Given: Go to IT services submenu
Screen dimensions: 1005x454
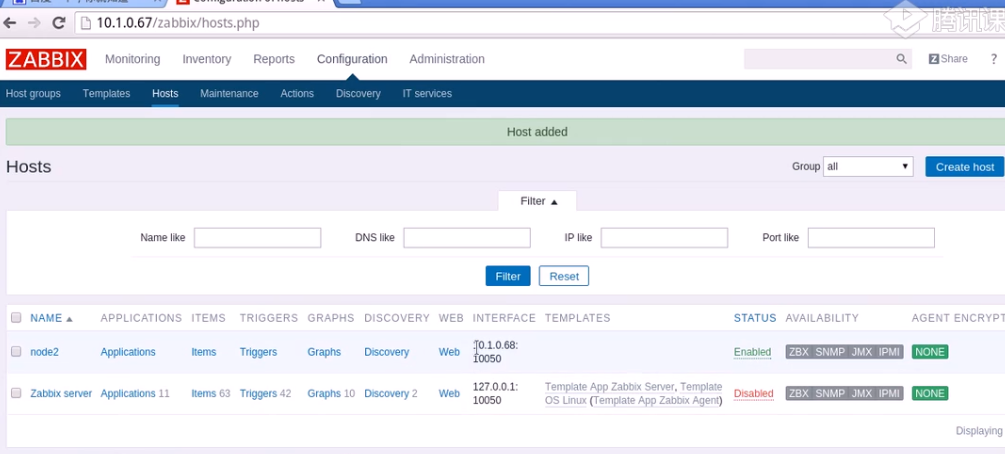Looking at the screenshot, I should pos(427,94).
